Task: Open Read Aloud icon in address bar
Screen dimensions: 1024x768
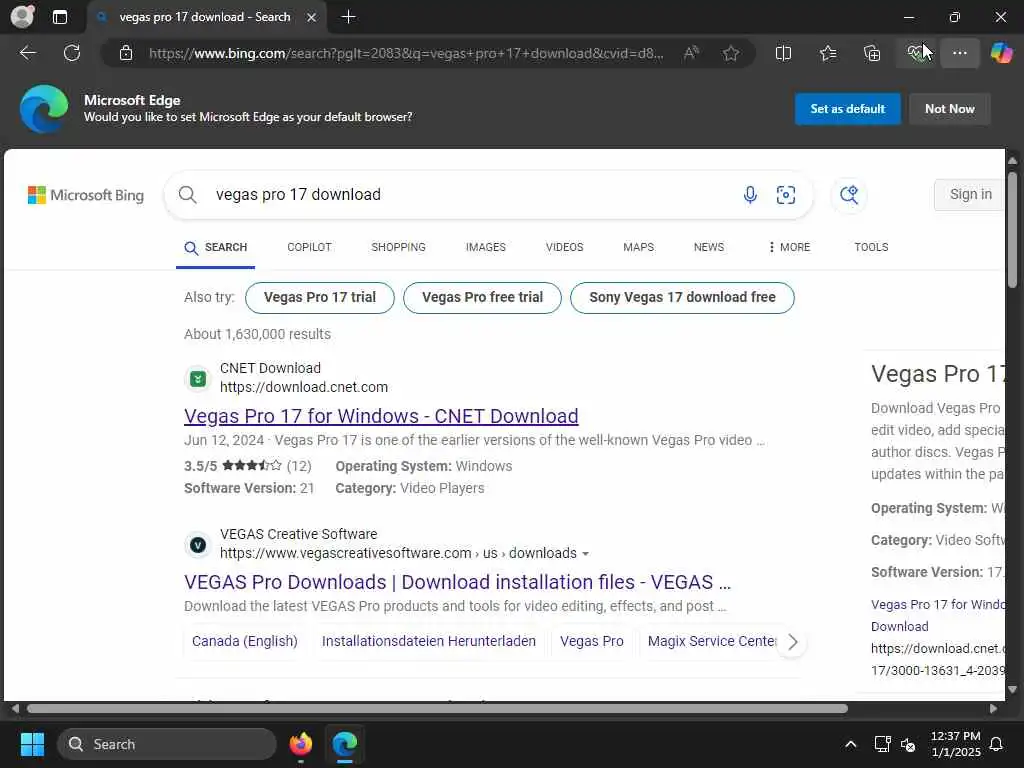Action: 691,53
